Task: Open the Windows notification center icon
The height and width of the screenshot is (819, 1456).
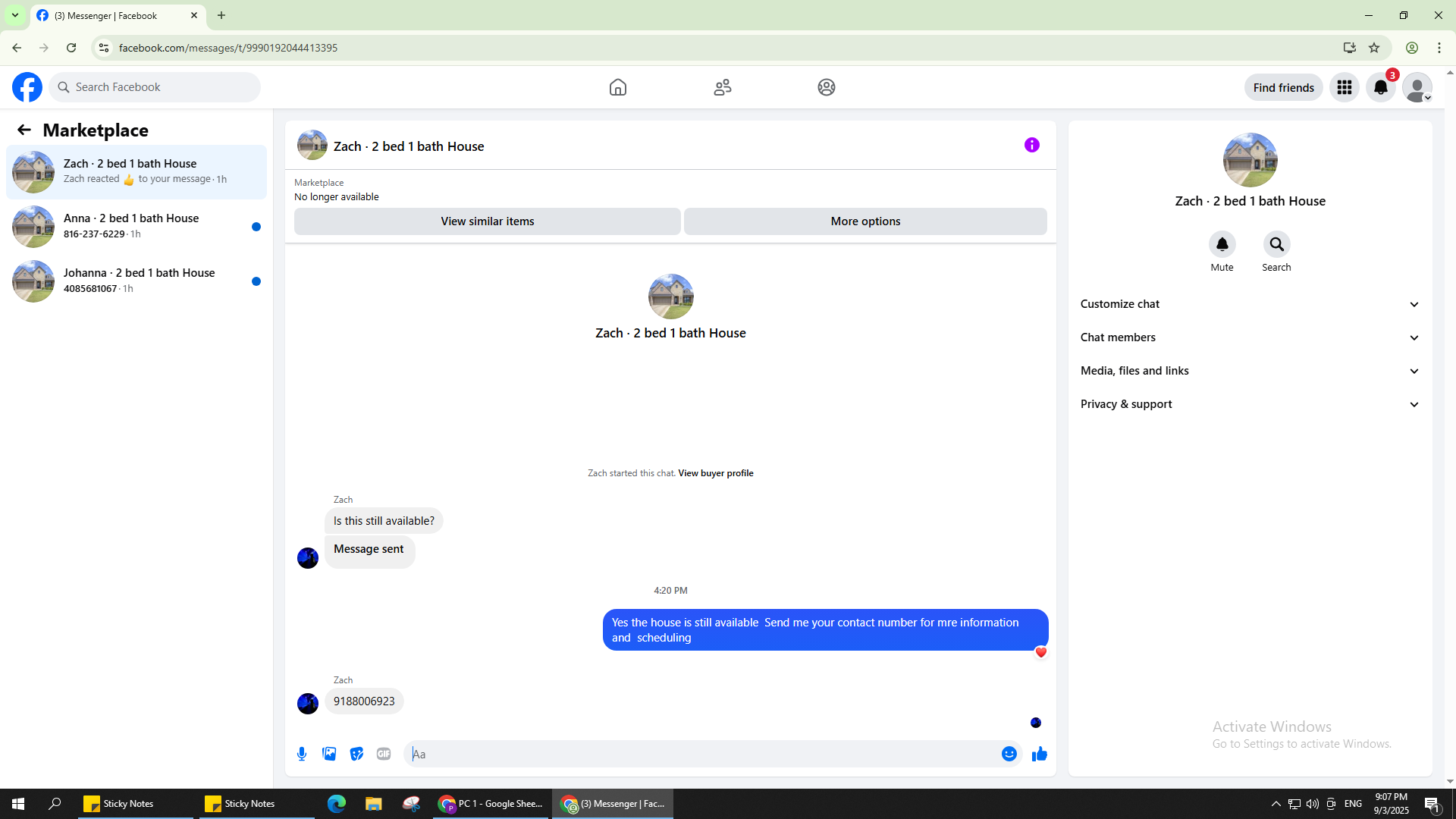Action: tap(1432, 804)
